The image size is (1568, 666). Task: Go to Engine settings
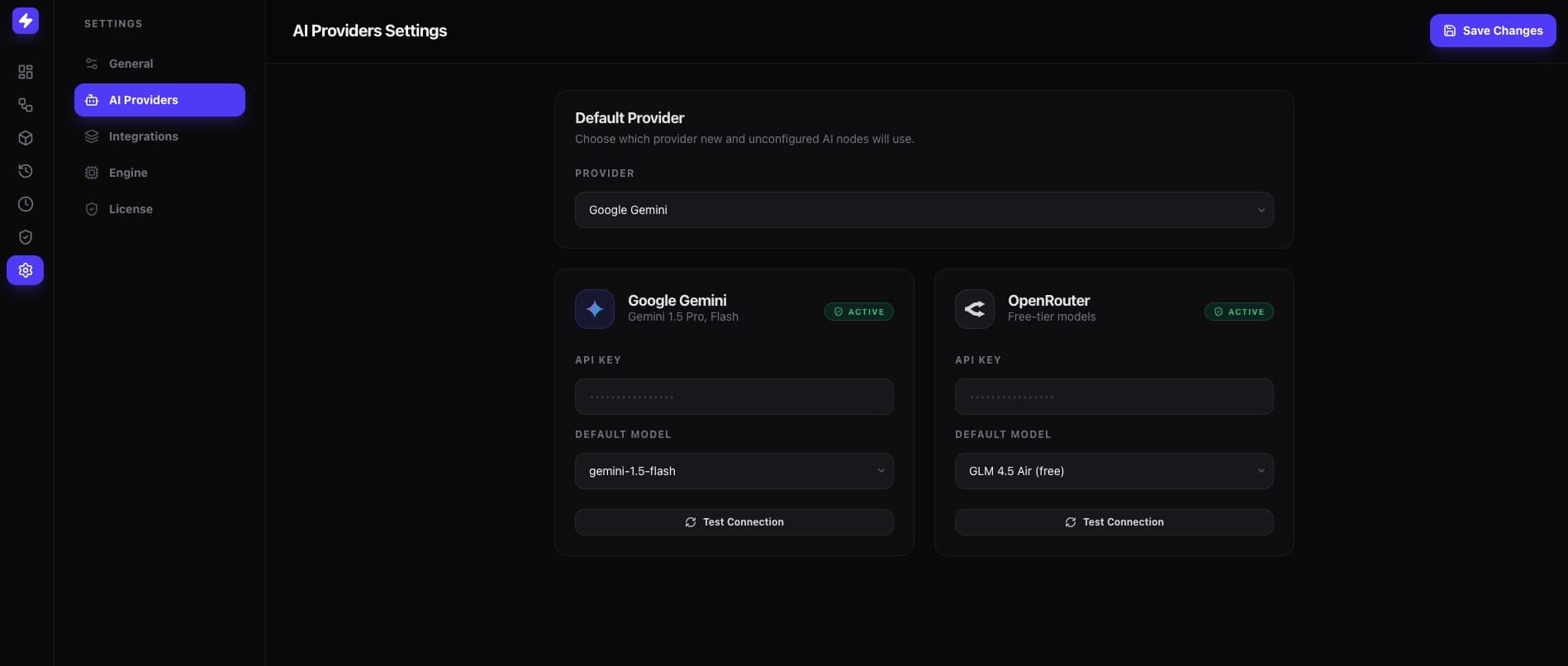pos(159,173)
